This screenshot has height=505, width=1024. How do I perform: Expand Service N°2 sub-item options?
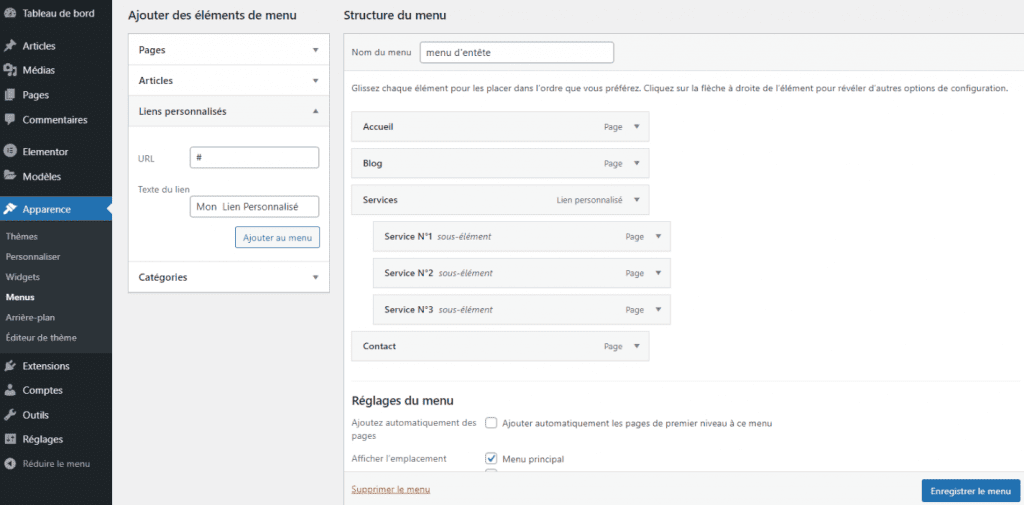(x=658, y=273)
